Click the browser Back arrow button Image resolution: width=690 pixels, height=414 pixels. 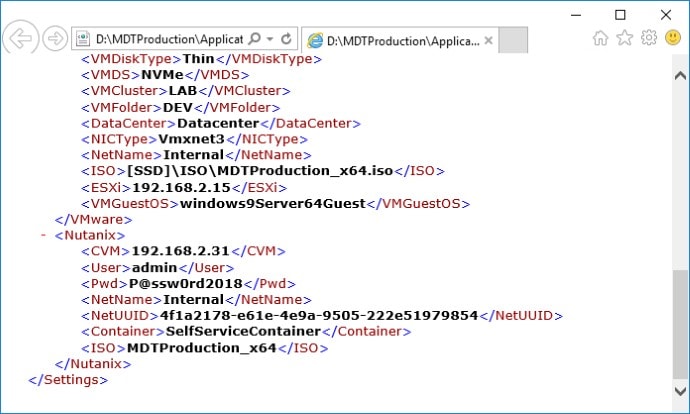click(x=22, y=40)
